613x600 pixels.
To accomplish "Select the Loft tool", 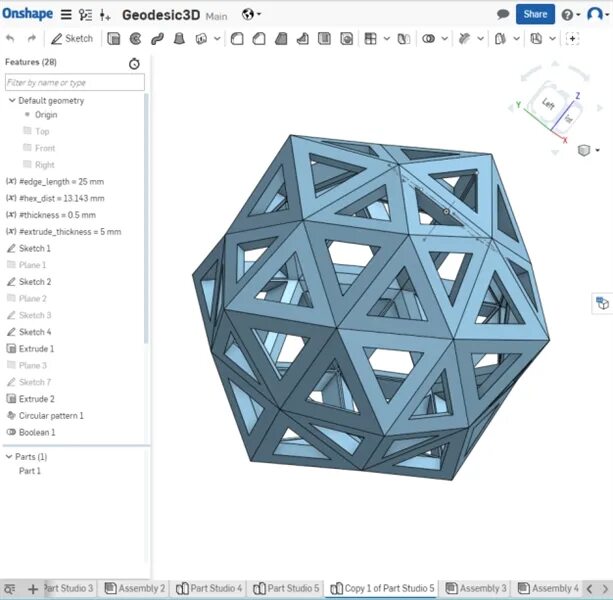I will (179, 39).
